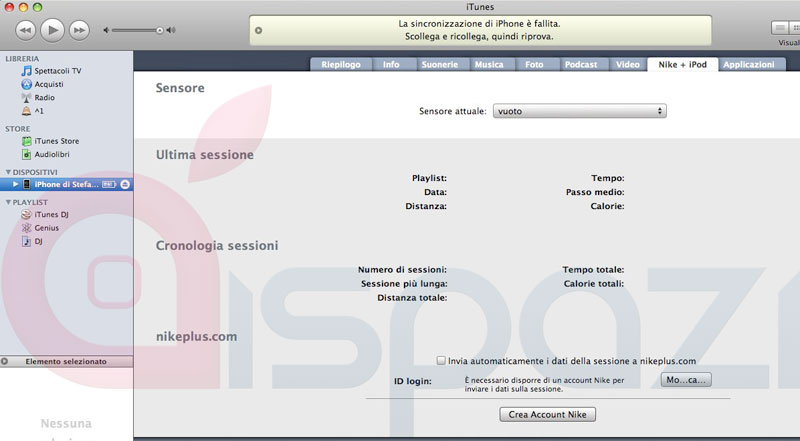Click the Elemento selezionato circle icon
800x441 pixels.
pos(5,361)
